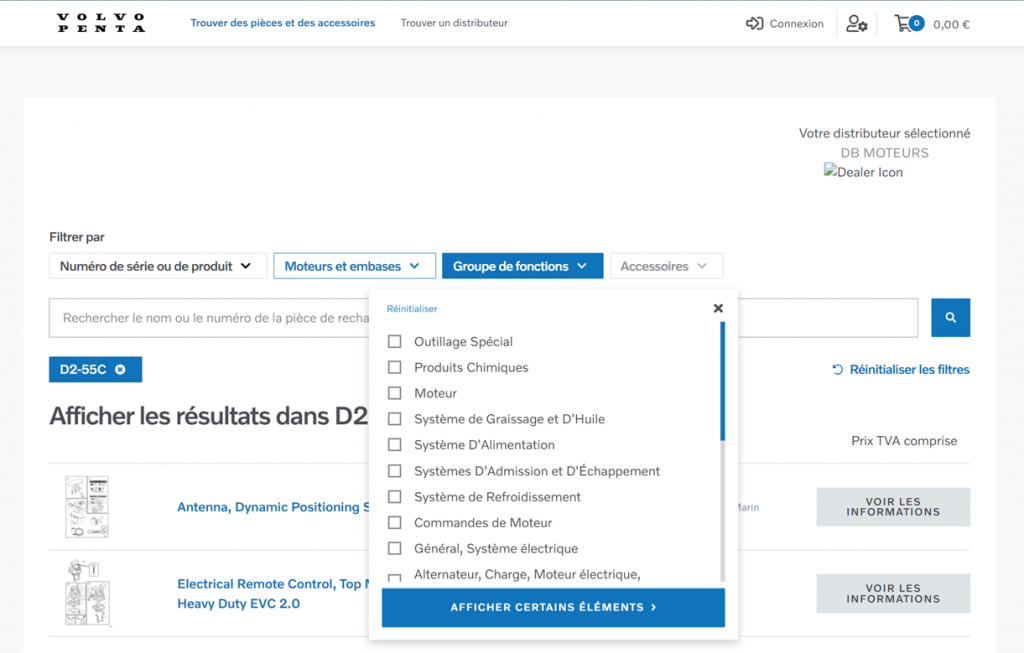Close the filter popup with X
Image resolution: width=1024 pixels, height=653 pixels.
[718, 309]
